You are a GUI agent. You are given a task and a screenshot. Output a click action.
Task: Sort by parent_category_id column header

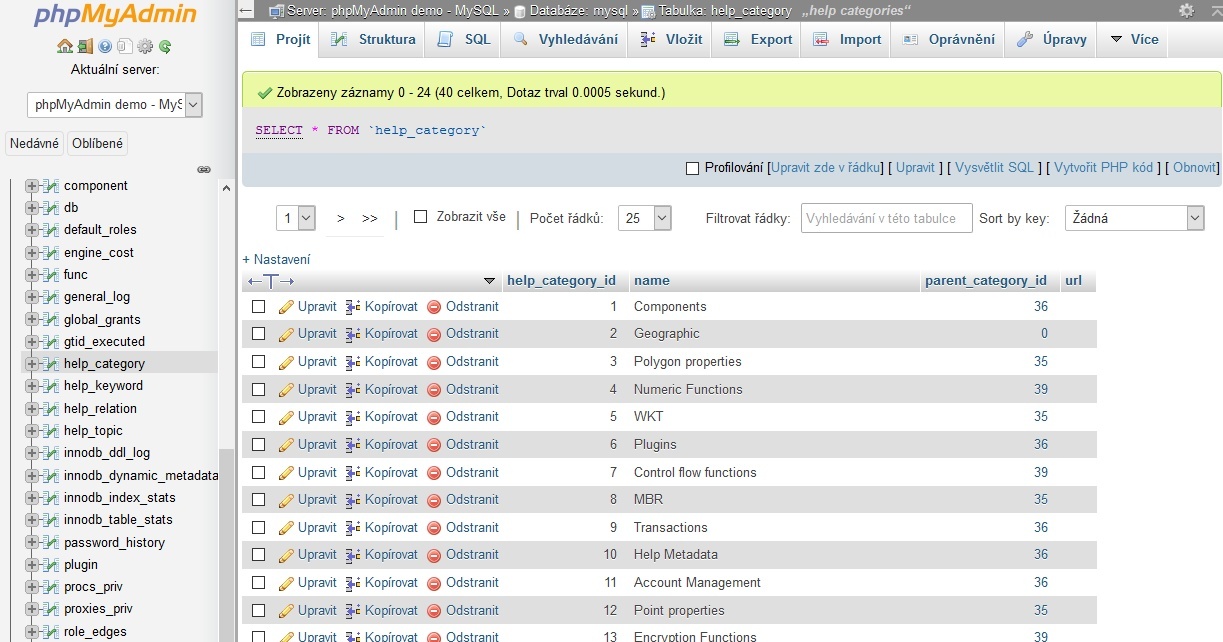(986, 281)
